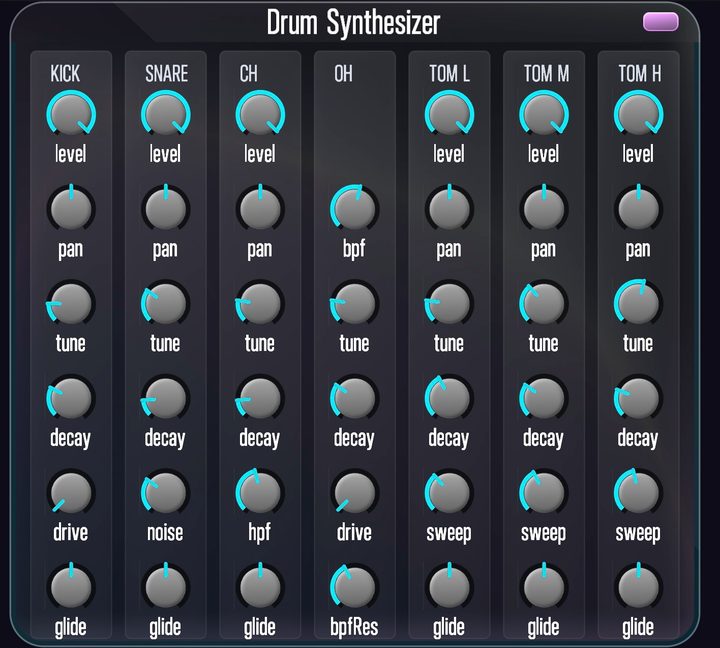Click the TOM L tune knob

pos(449,303)
